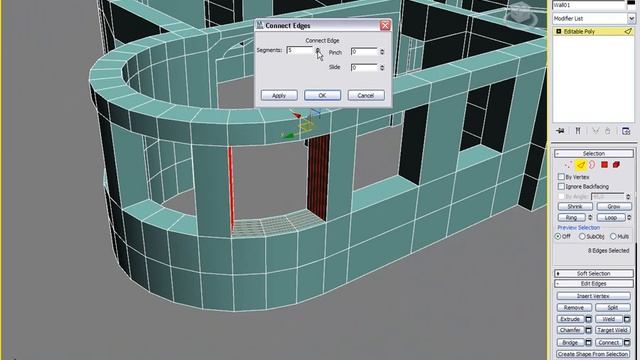
Task: Click OK in Connect Edges dialog
Action: [x=322, y=96]
